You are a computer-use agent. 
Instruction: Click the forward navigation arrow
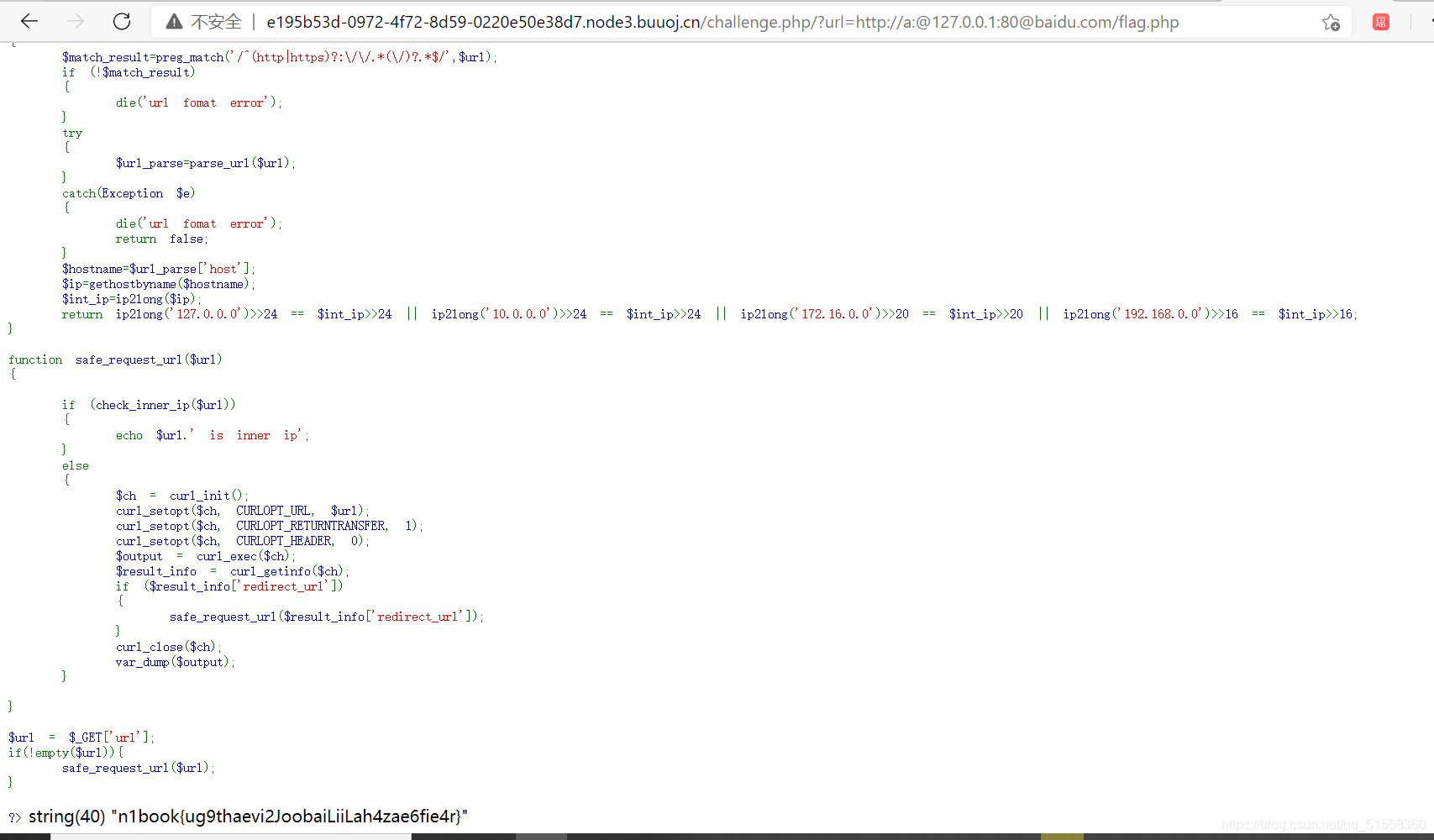[x=76, y=22]
